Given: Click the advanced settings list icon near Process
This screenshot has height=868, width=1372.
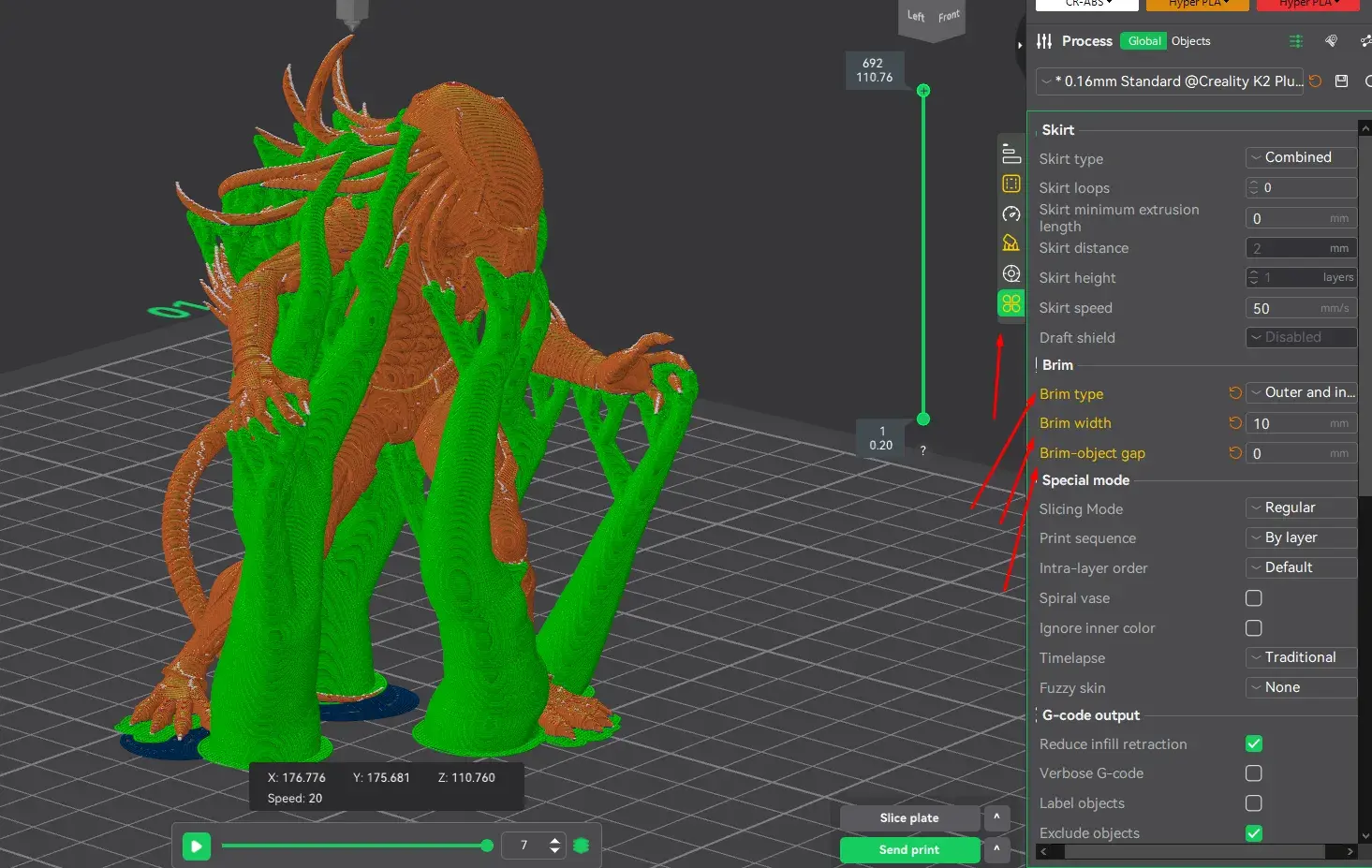Looking at the screenshot, I should point(1296,41).
